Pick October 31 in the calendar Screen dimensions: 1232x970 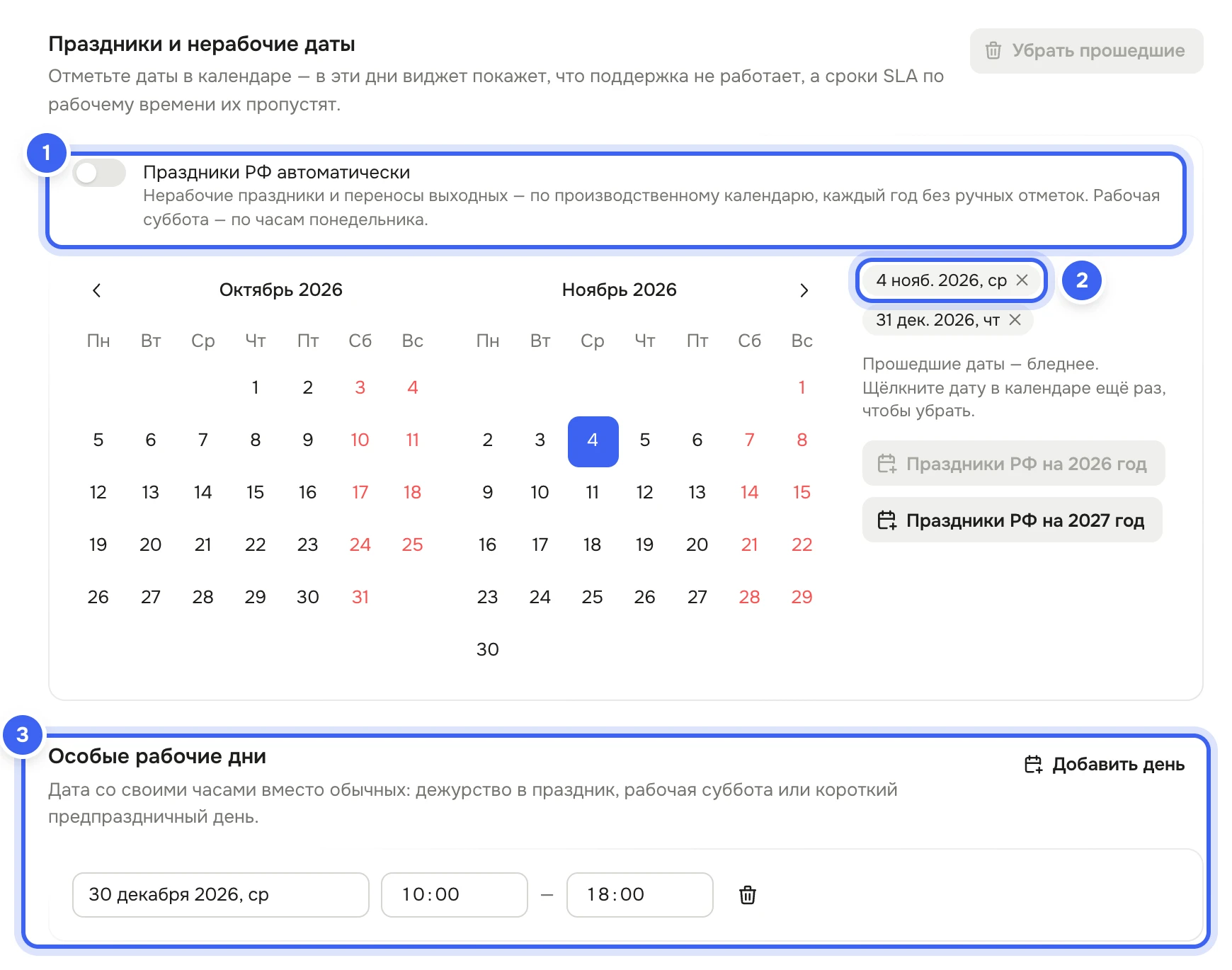[x=360, y=598]
